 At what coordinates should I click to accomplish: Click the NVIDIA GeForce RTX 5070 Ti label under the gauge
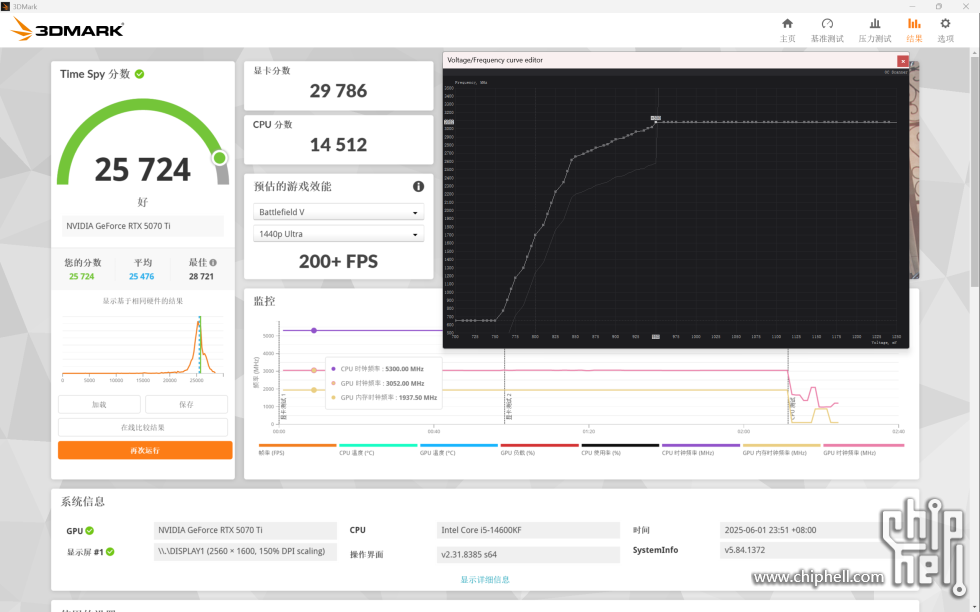point(142,226)
